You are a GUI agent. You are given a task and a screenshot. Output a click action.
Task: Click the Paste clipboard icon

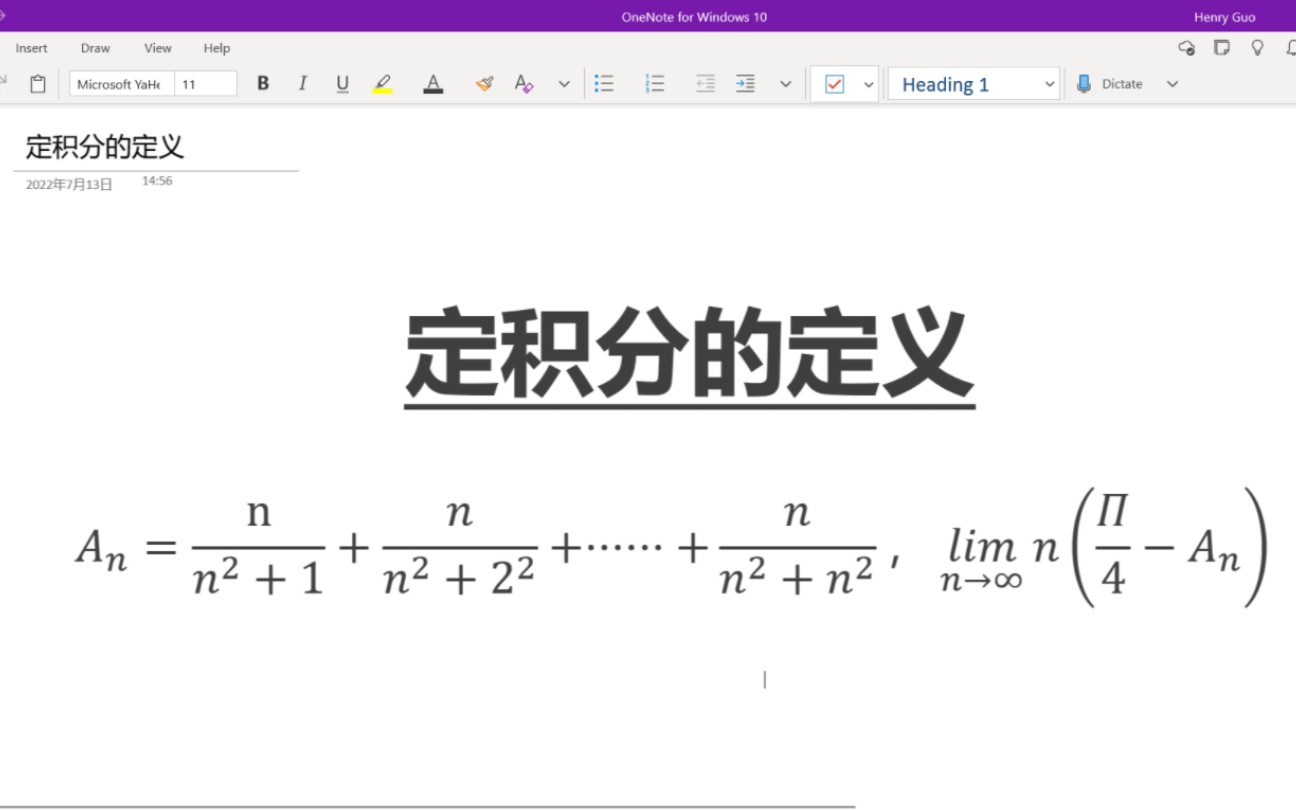(38, 84)
